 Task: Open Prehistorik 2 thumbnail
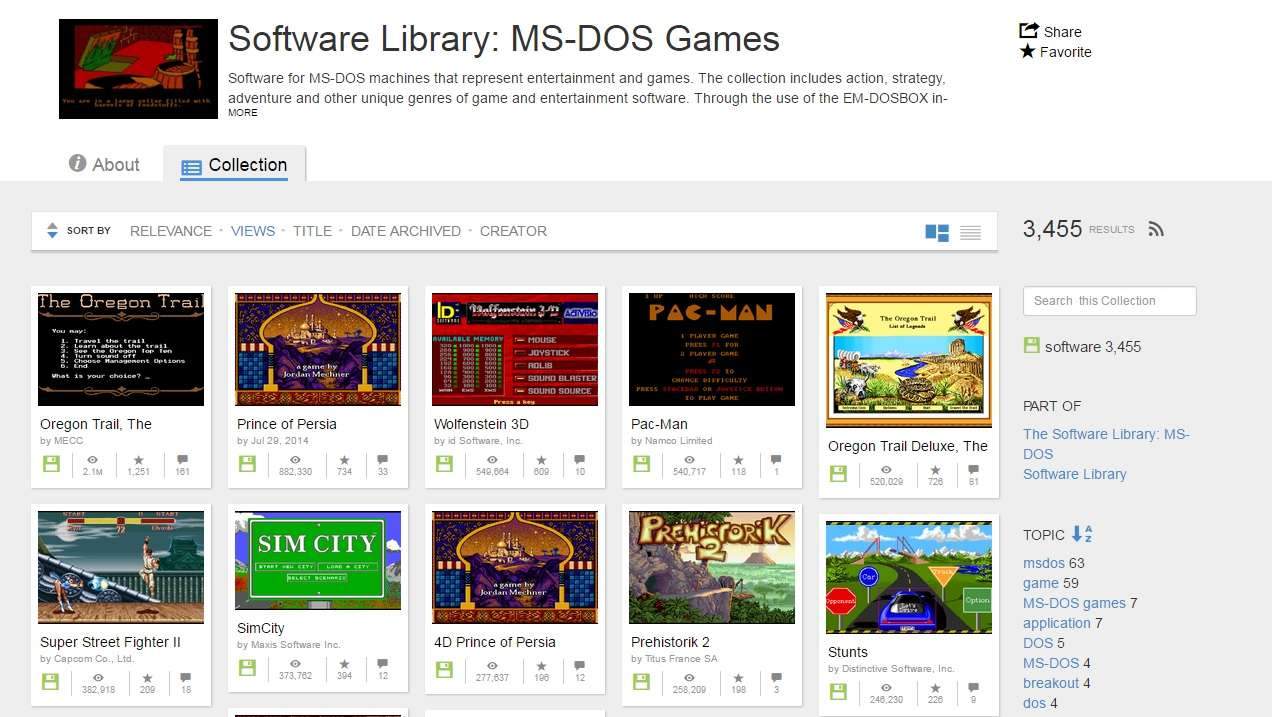point(712,567)
